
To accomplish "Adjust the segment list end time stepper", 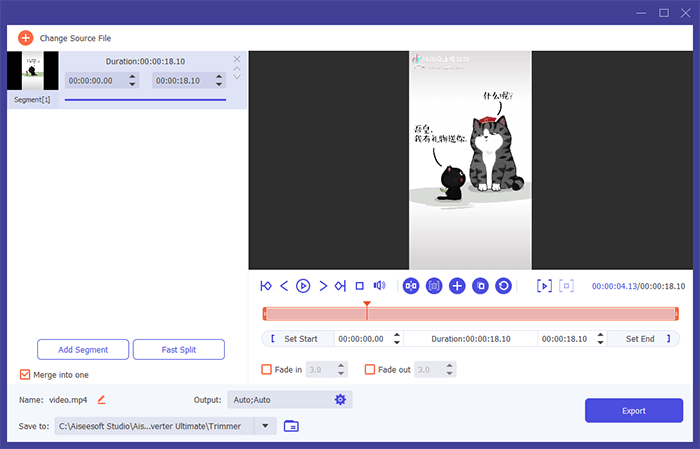I will (x=219, y=80).
